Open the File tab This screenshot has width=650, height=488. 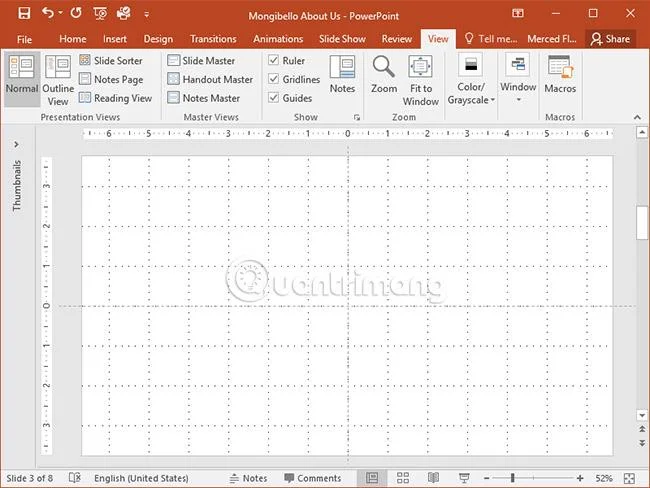(24, 39)
